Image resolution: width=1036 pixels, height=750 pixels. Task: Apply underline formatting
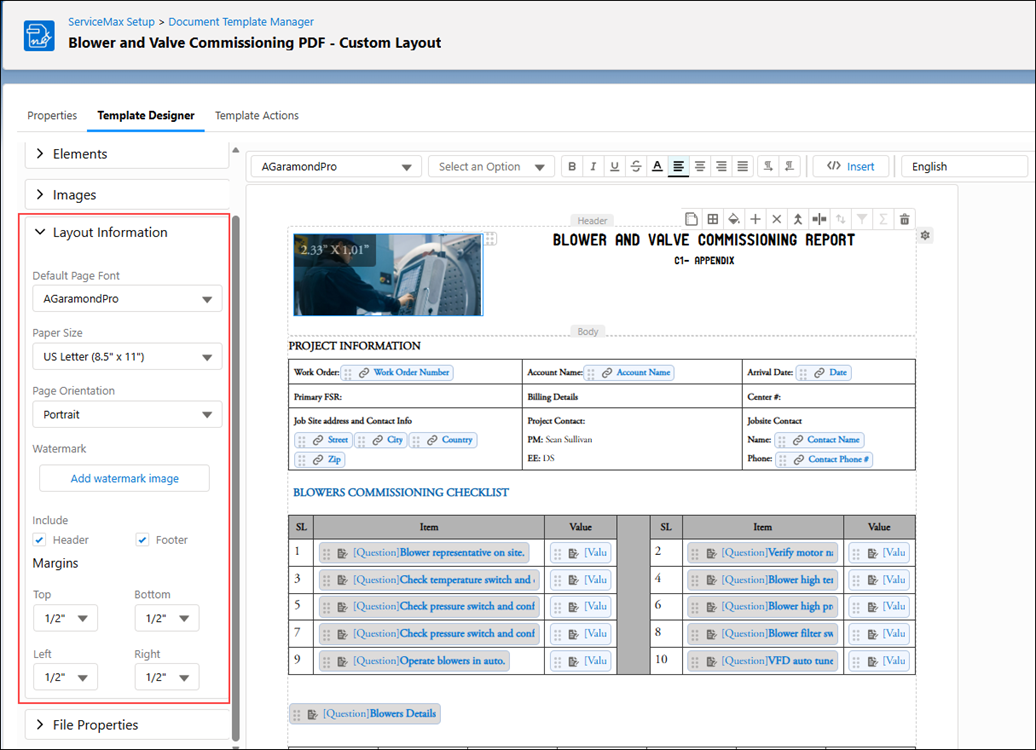pos(614,167)
